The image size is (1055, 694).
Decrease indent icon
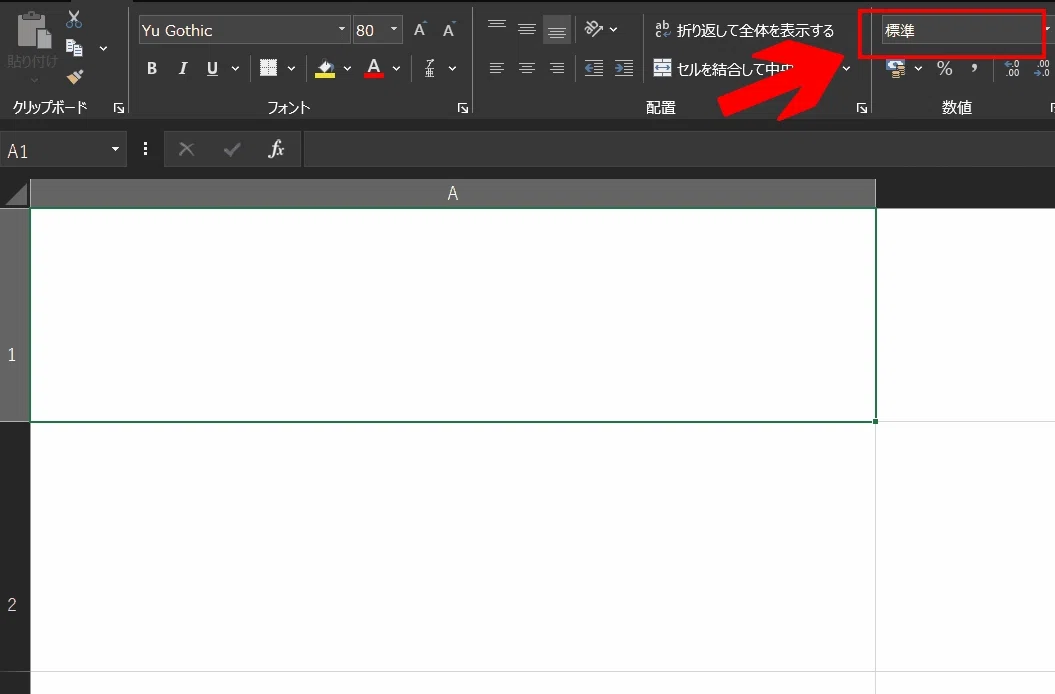click(593, 68)
